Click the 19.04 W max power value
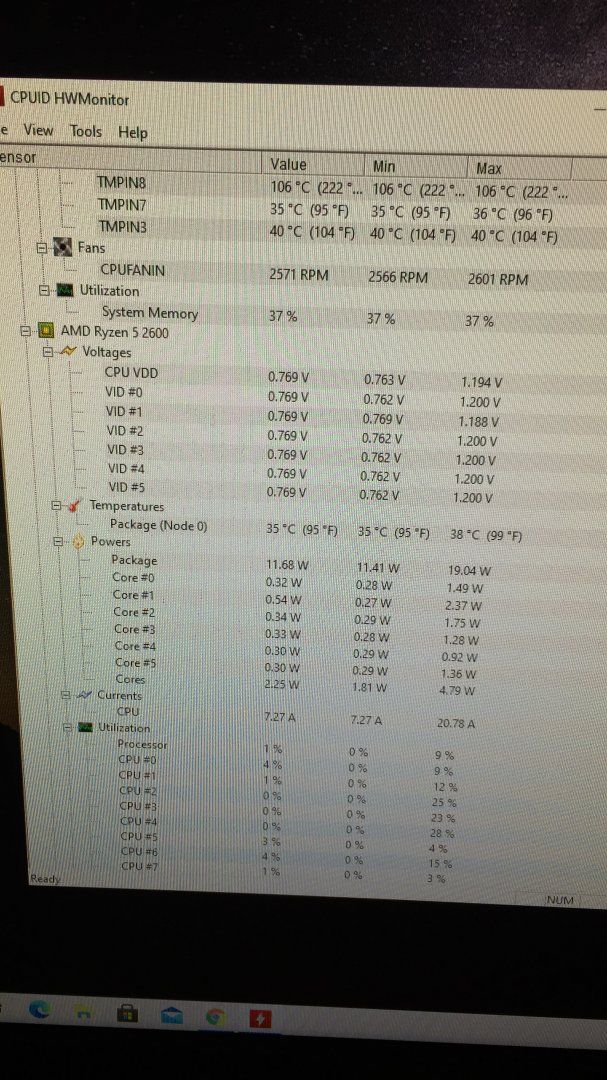Image resolution: width=607 pixels, height=1080 pixels. 469,570
